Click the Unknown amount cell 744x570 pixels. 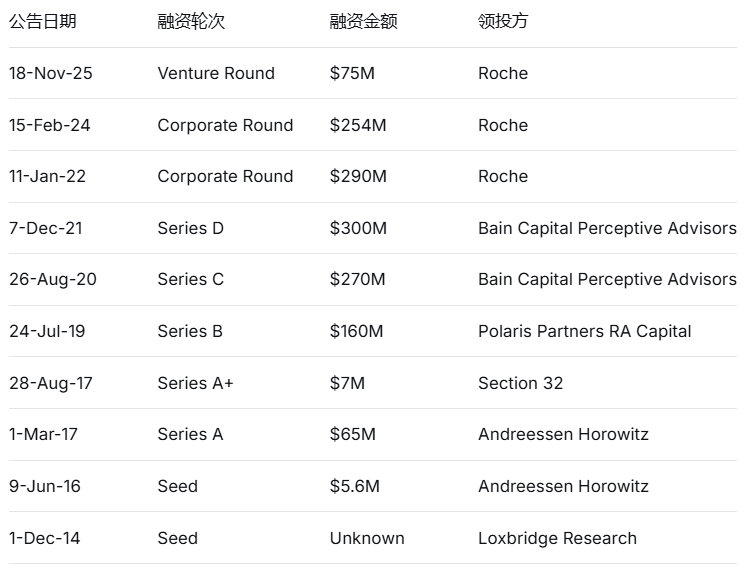pos(367,538)
